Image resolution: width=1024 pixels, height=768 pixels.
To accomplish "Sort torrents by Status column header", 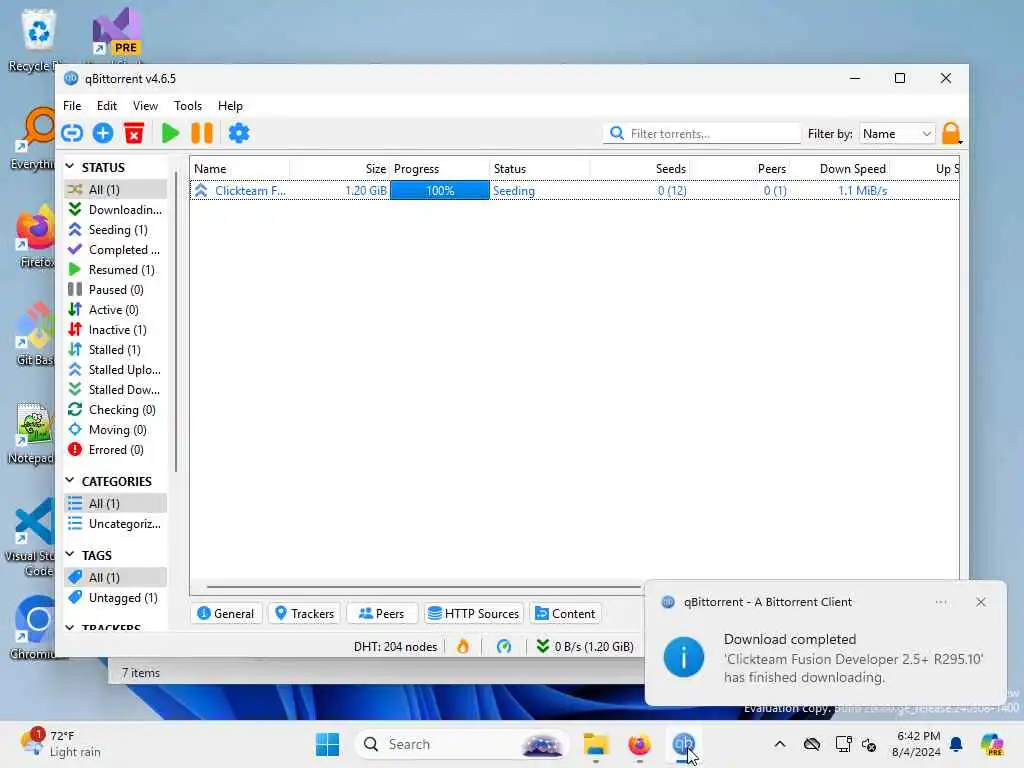I will pos(539,168).
